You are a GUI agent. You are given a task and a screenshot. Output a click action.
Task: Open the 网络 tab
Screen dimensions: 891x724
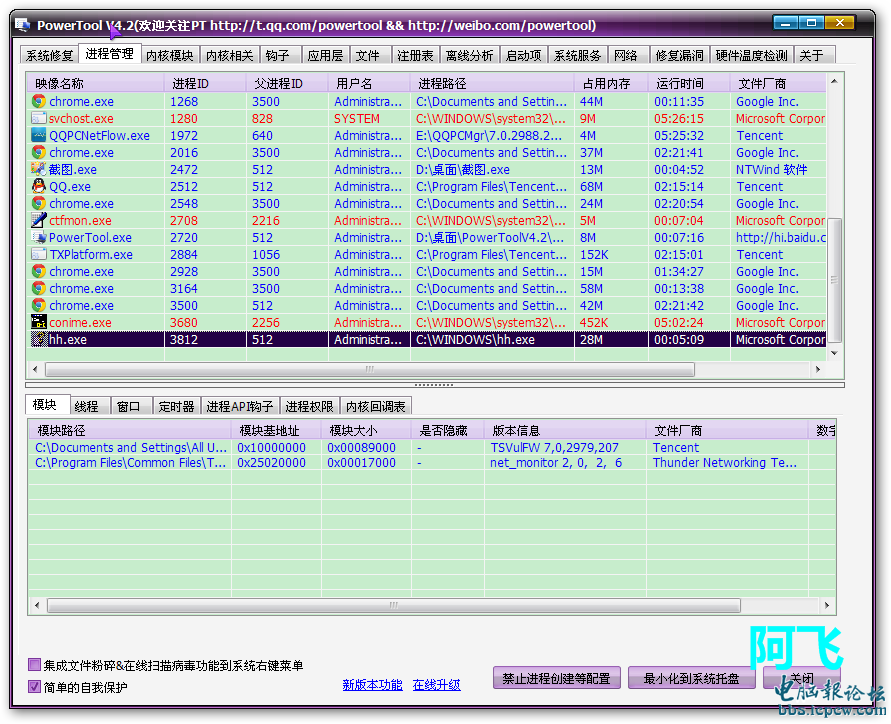click(x=626, y=55)
